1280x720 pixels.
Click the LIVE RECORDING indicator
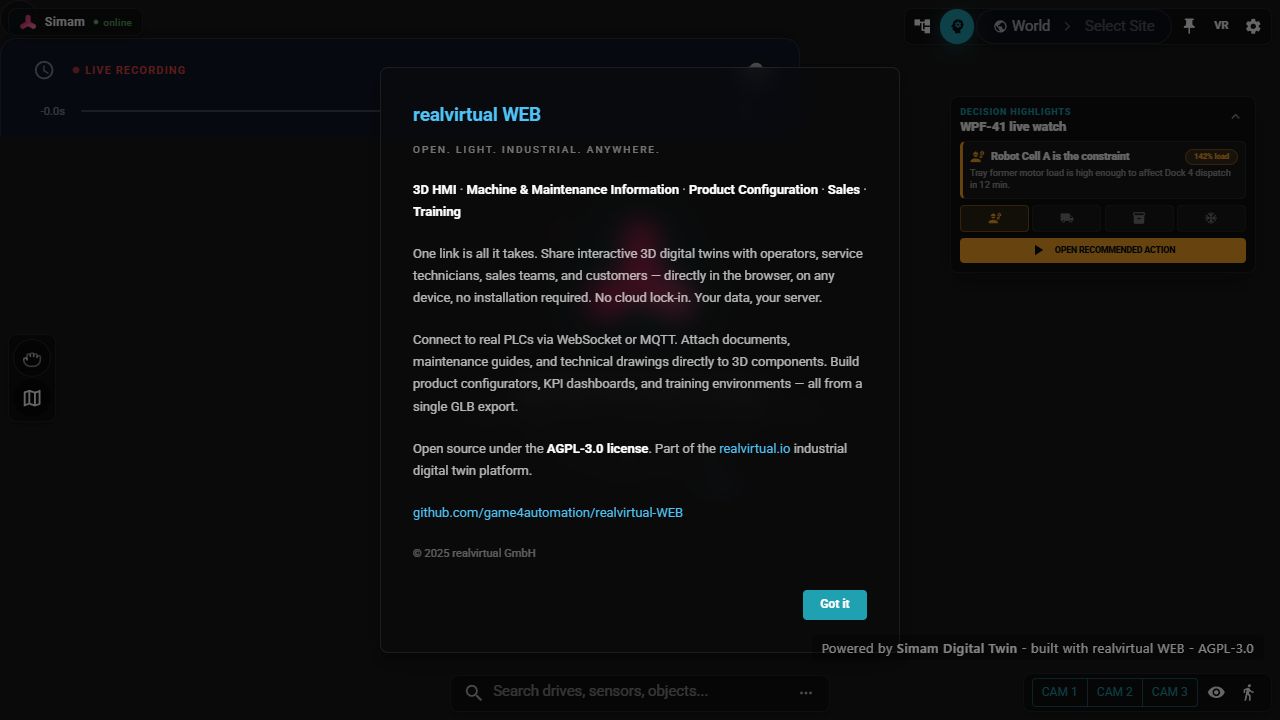coord(129,70)
